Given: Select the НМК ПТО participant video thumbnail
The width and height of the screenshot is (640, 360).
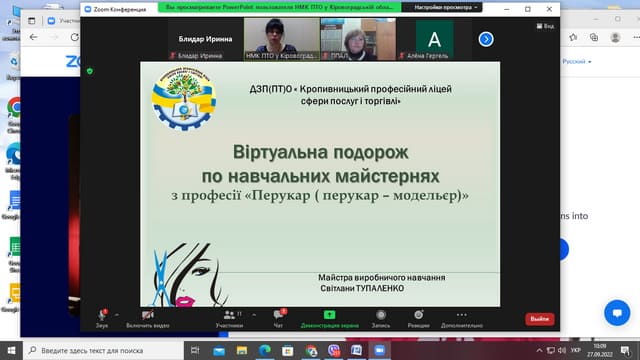Looking at the screenshot, I should pos(282,39).
